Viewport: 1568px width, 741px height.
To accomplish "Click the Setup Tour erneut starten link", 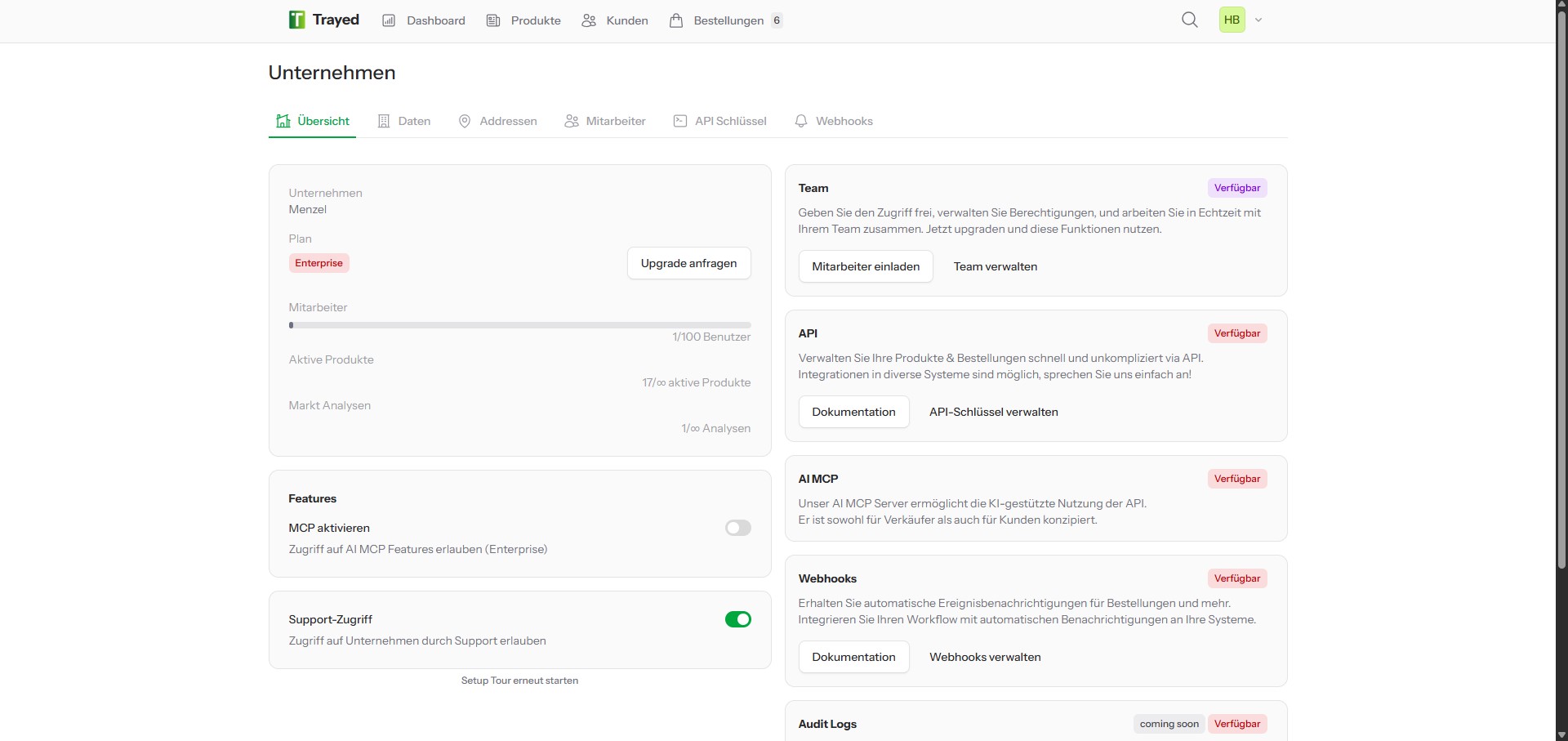I will click(x=519, y=680).
